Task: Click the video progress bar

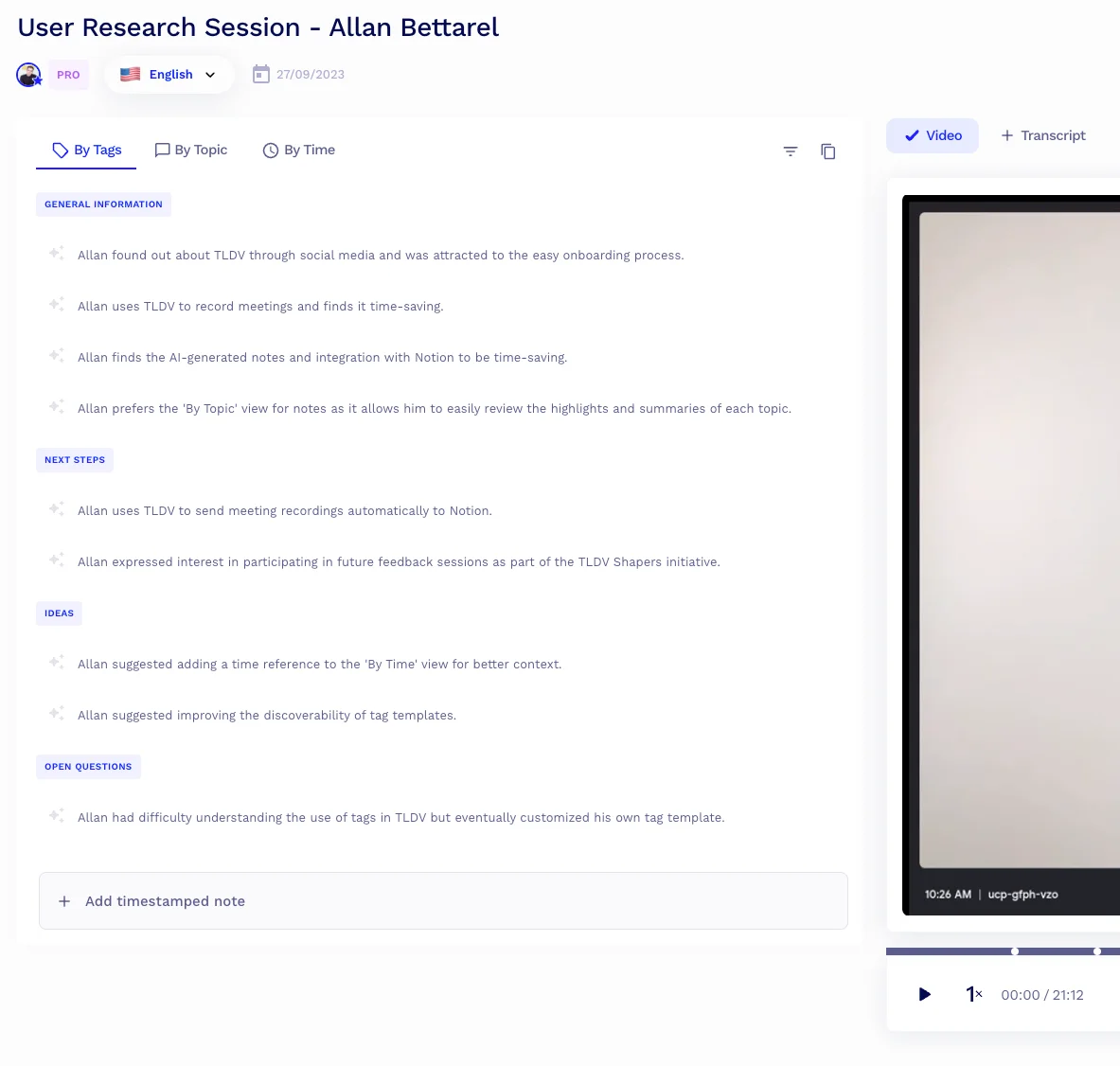Action: (1003, 951)
